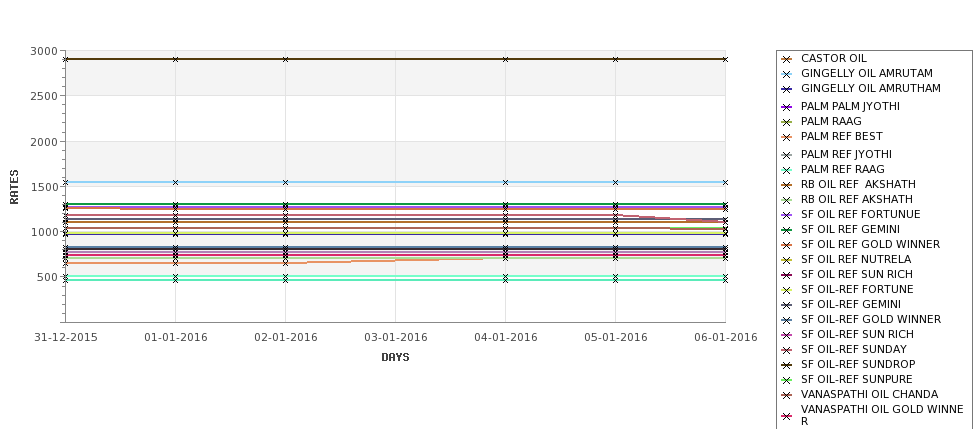Click the SF OIL REF GOLD WINNER marker

(786, 245)
